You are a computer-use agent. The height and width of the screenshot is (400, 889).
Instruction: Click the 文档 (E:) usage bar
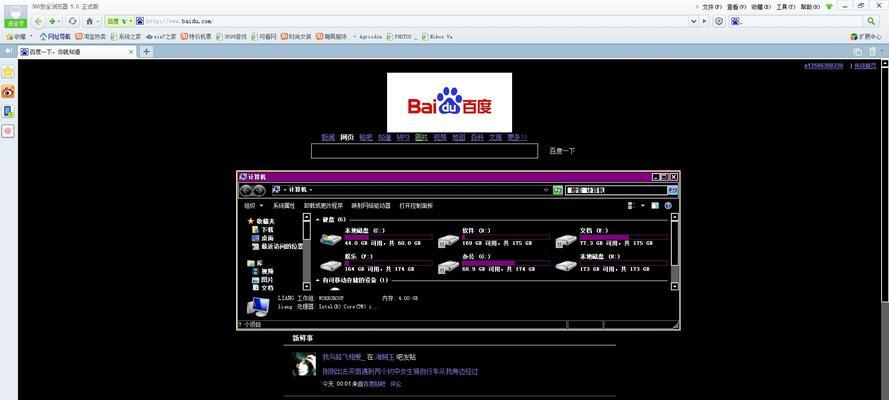pyautogui.click(x=624, y=237)
